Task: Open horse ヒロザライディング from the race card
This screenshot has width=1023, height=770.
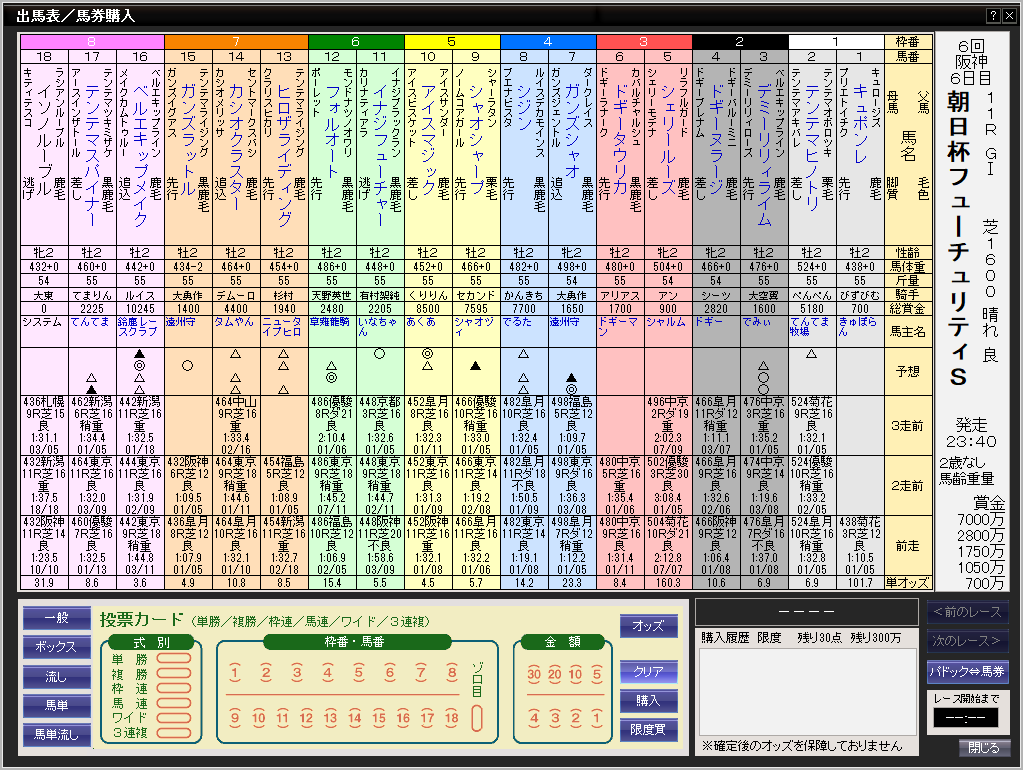Action: point(284,155)
